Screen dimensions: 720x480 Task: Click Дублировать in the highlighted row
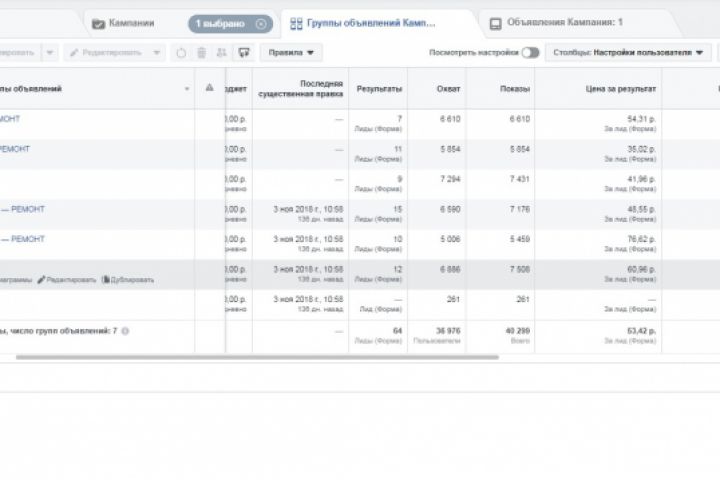click(128, 280)
